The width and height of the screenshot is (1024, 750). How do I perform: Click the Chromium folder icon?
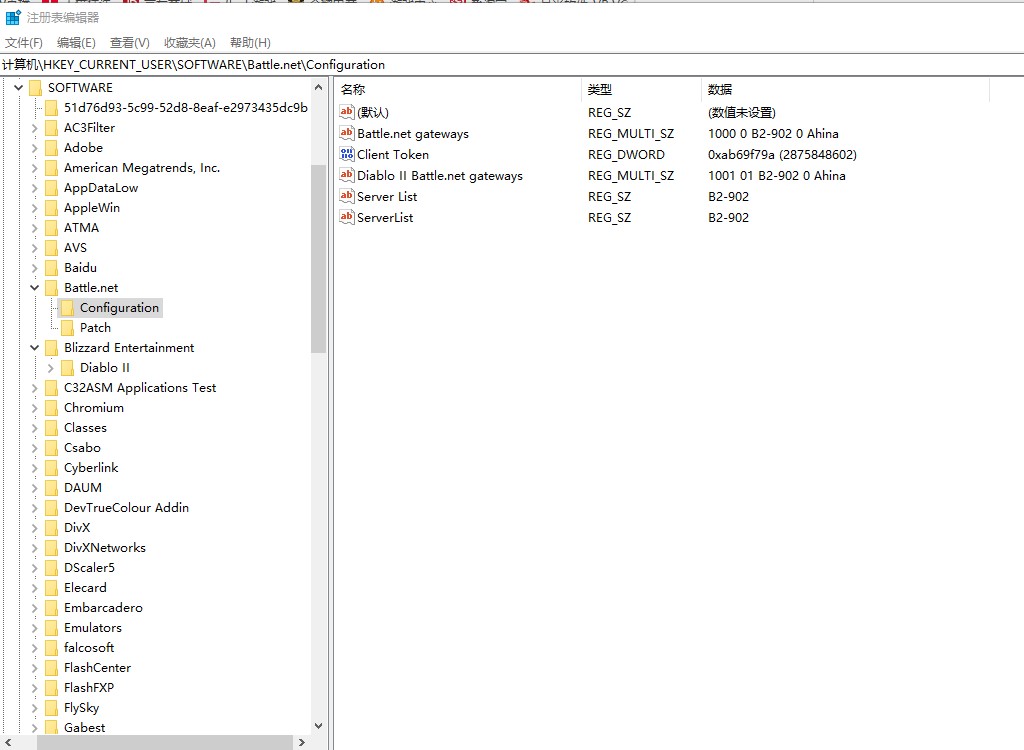[x=52, y=408]
